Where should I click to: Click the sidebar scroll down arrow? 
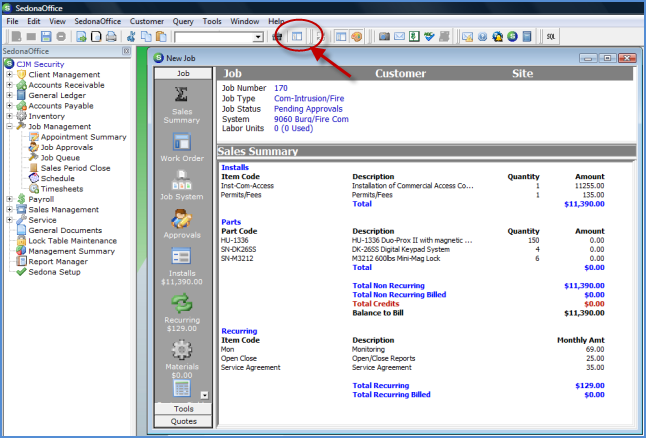coord(204,395)
